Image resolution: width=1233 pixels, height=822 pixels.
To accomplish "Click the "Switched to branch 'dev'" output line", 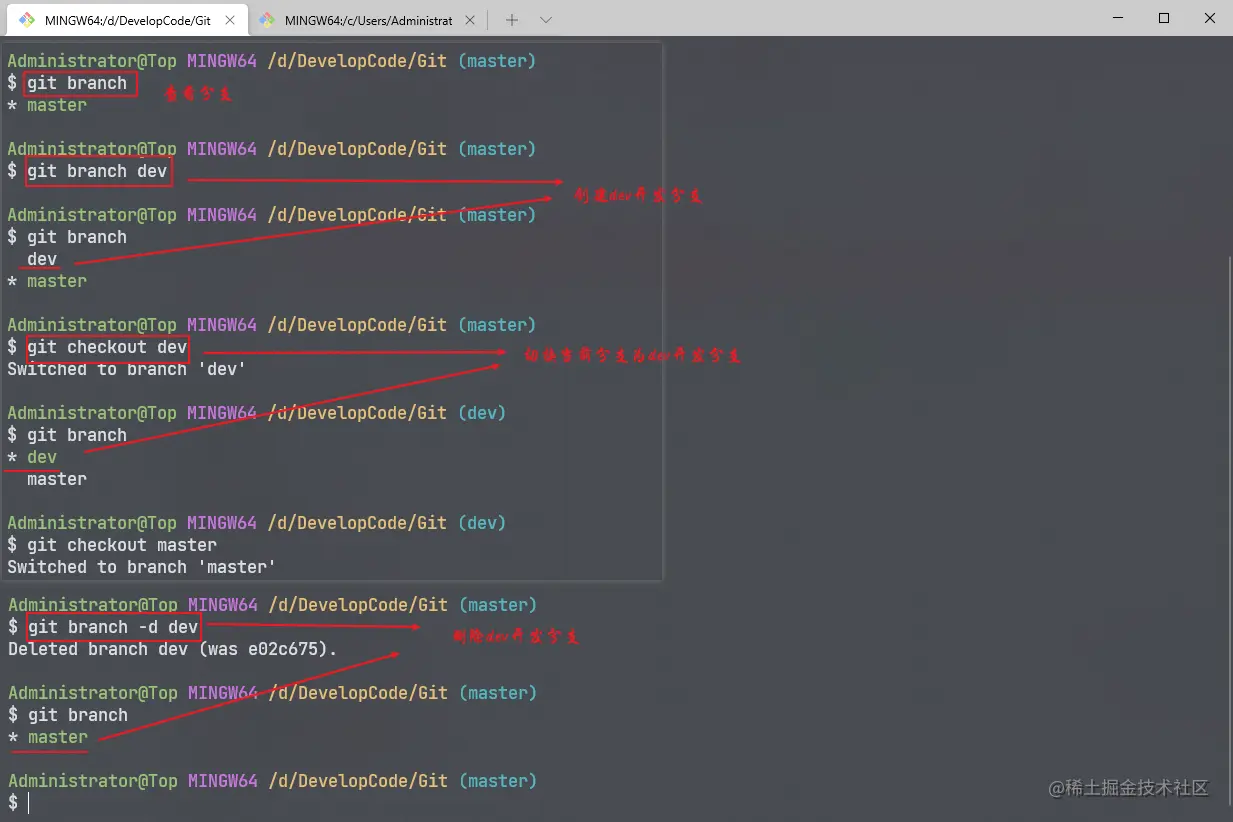I will [127, 369].
